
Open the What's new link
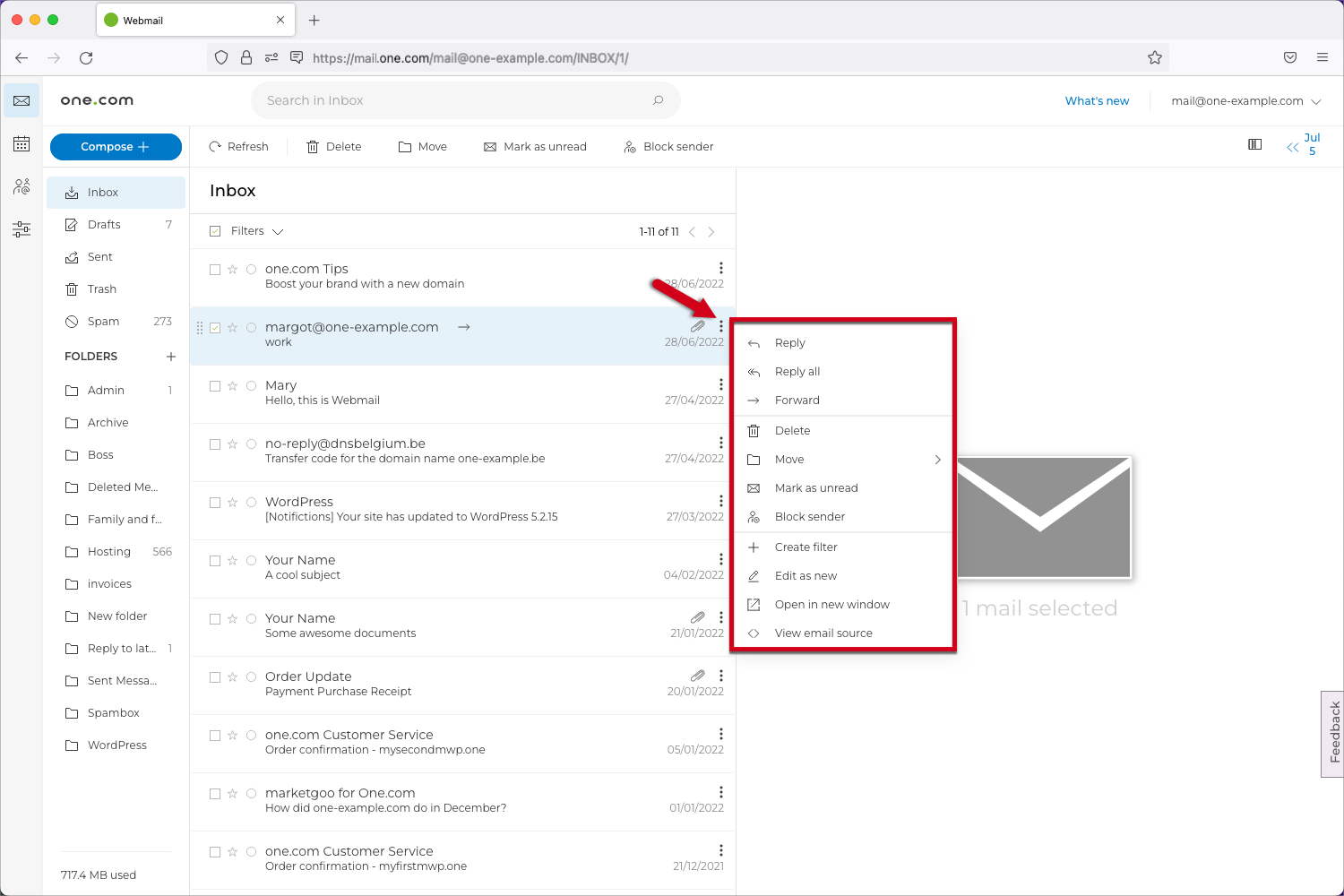point(1097,100)
